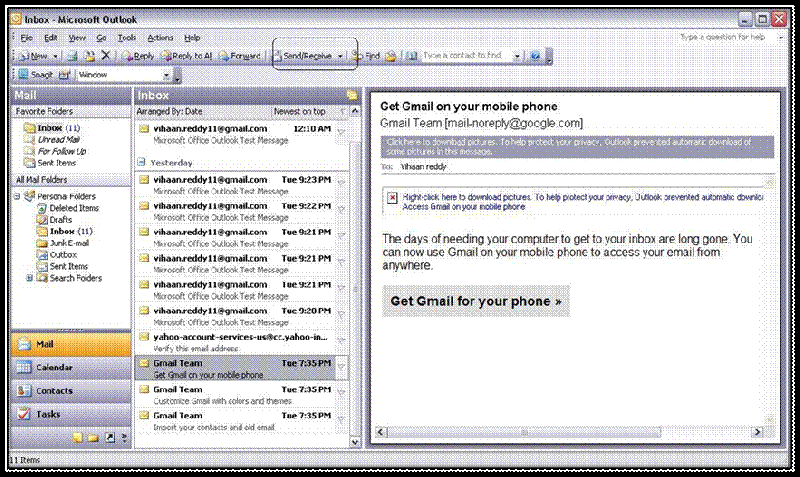Open the Folder List icon at the navigation pane bottom
The width and height of the screenshot is (800, 477).
tap(93, 437)
